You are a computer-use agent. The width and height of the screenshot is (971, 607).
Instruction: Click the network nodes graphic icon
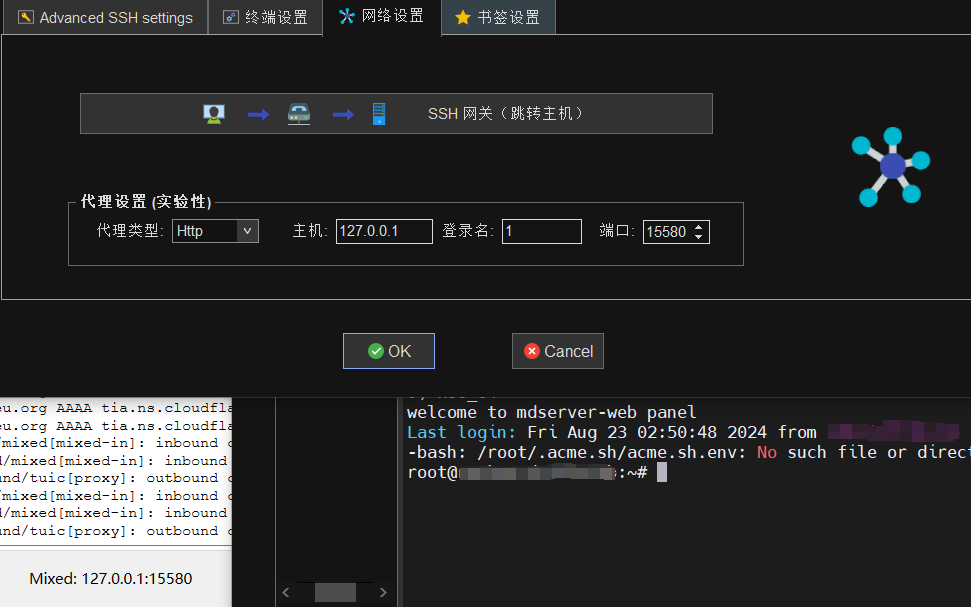tap(890, 167)
